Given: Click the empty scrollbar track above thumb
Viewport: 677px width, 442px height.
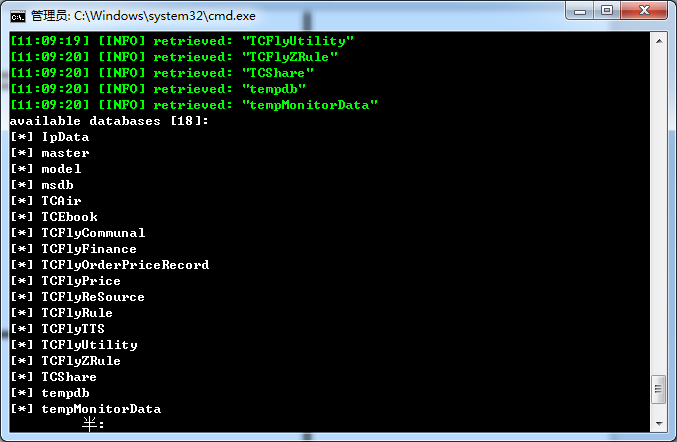Looking at the screenshot, I should click(x=659, y=212).
